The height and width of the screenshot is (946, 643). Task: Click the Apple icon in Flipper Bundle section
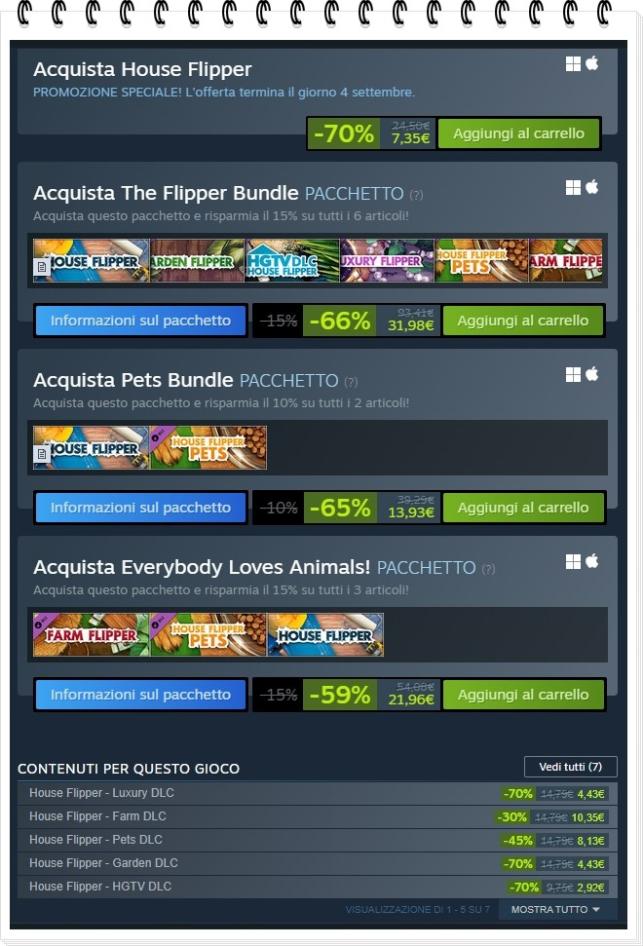[x=592, y=187]
